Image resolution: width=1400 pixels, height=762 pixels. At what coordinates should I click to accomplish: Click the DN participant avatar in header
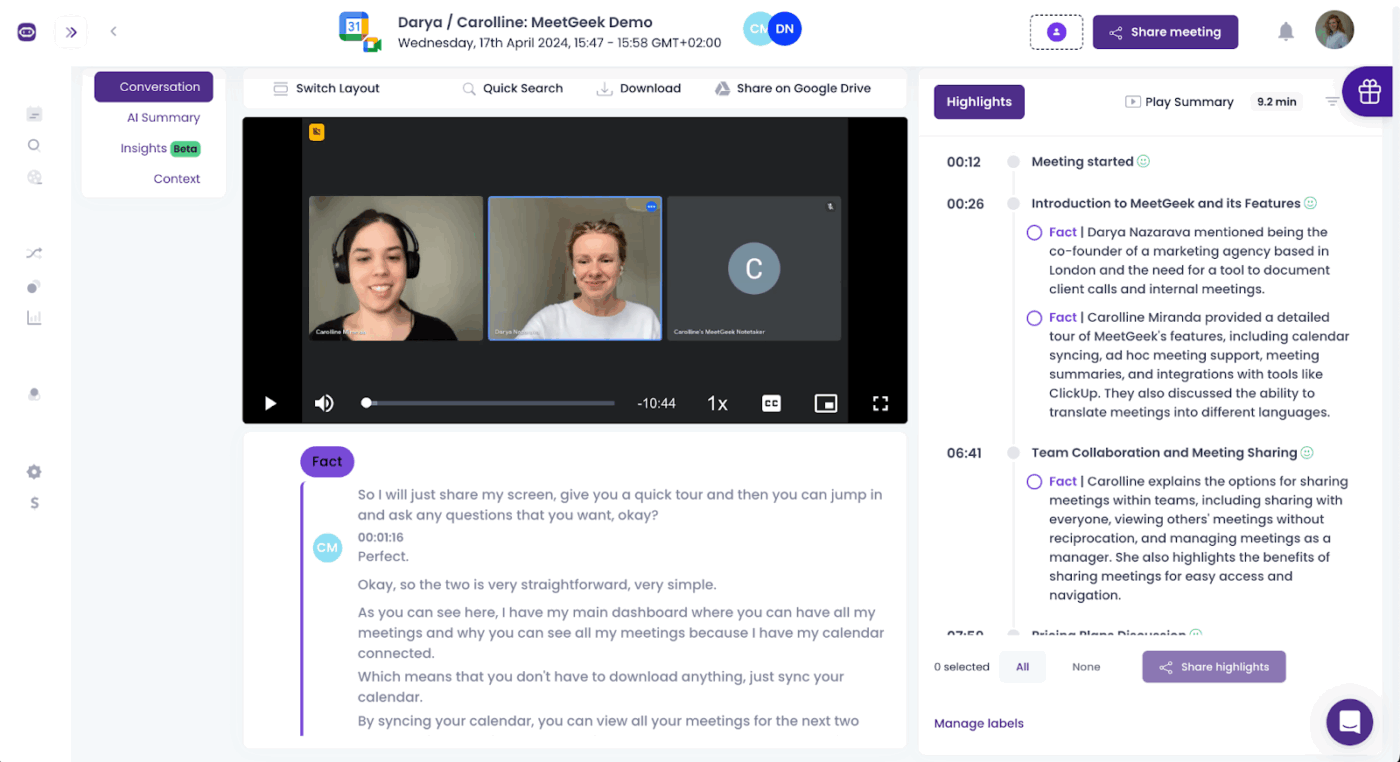785,29
